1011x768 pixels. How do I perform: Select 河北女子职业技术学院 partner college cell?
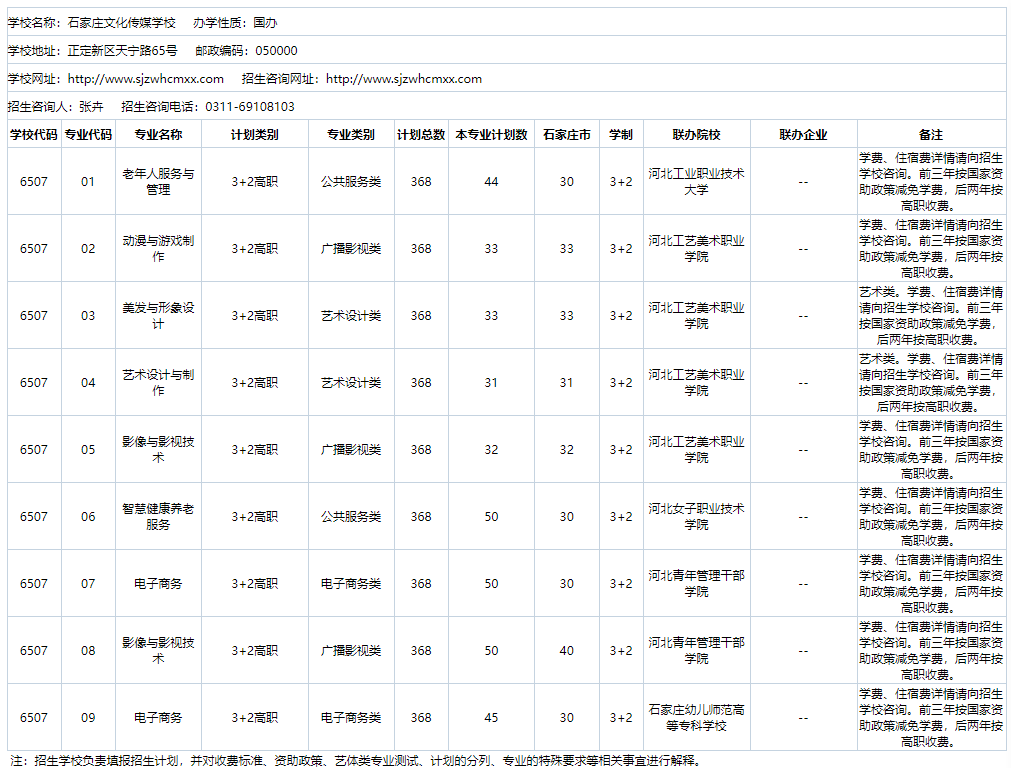(697, 516)
